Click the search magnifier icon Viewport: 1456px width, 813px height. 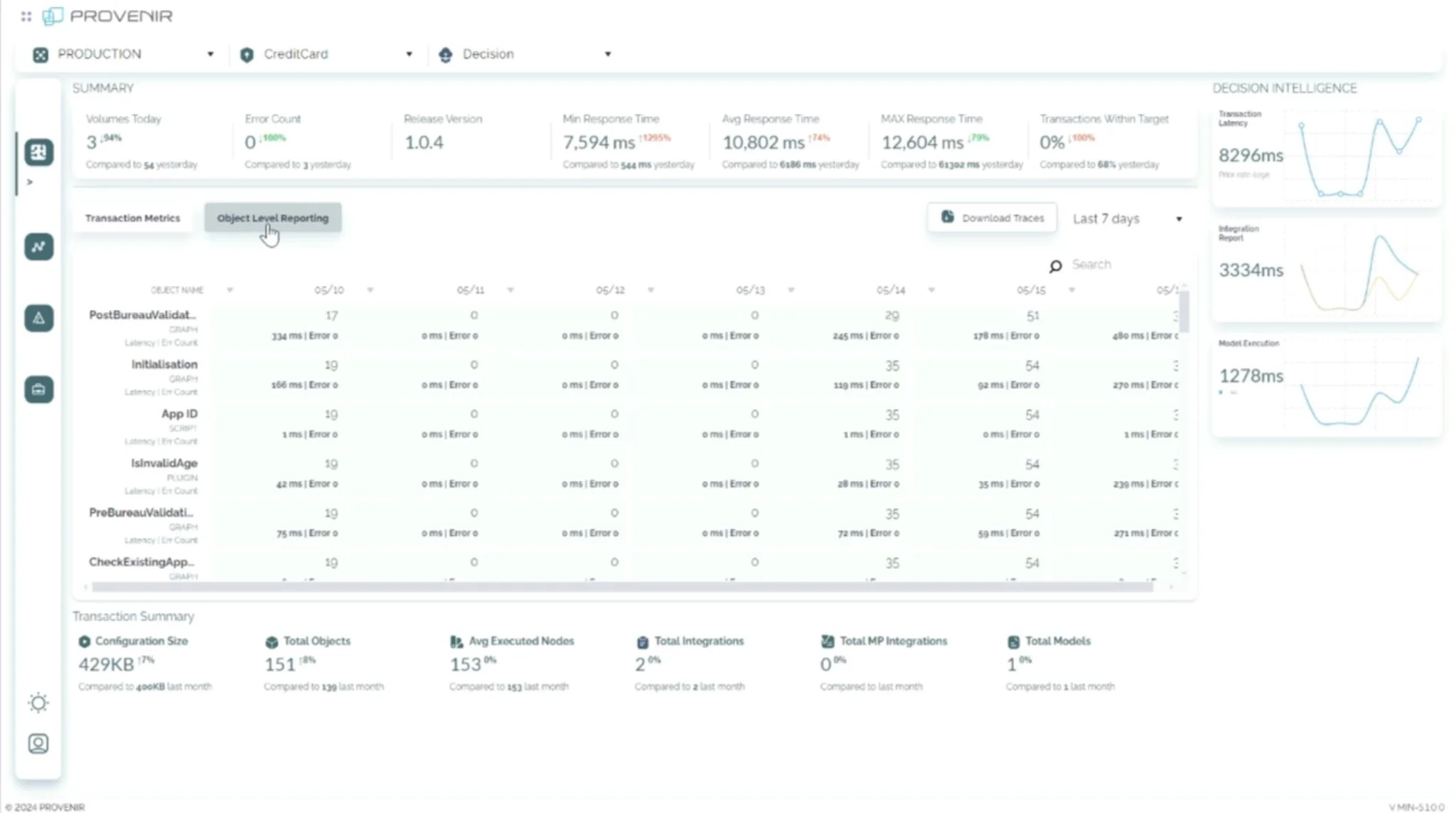[x=1056, y=265]
